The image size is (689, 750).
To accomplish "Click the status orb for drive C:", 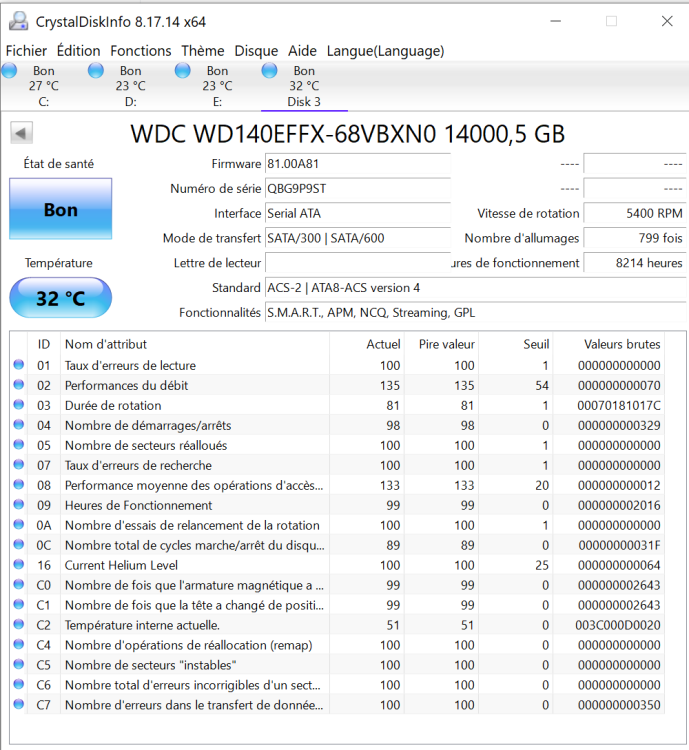I will tap(10, 70).
